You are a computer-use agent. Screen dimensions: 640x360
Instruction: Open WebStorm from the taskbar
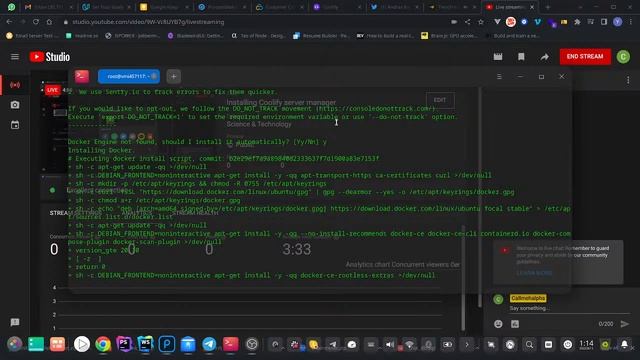click(x=145, y=344)
